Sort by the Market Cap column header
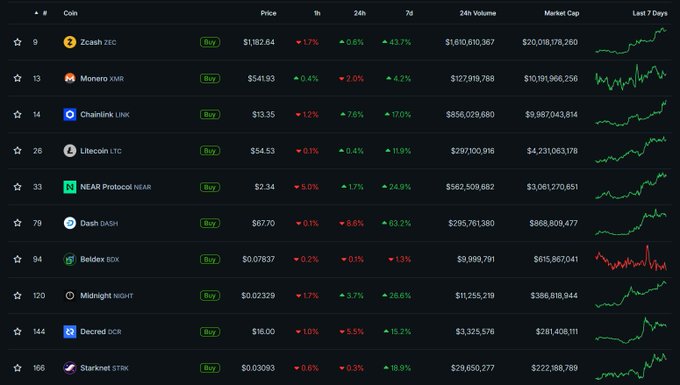The height and width of the screenshot is (385, 680). (562, 13)
